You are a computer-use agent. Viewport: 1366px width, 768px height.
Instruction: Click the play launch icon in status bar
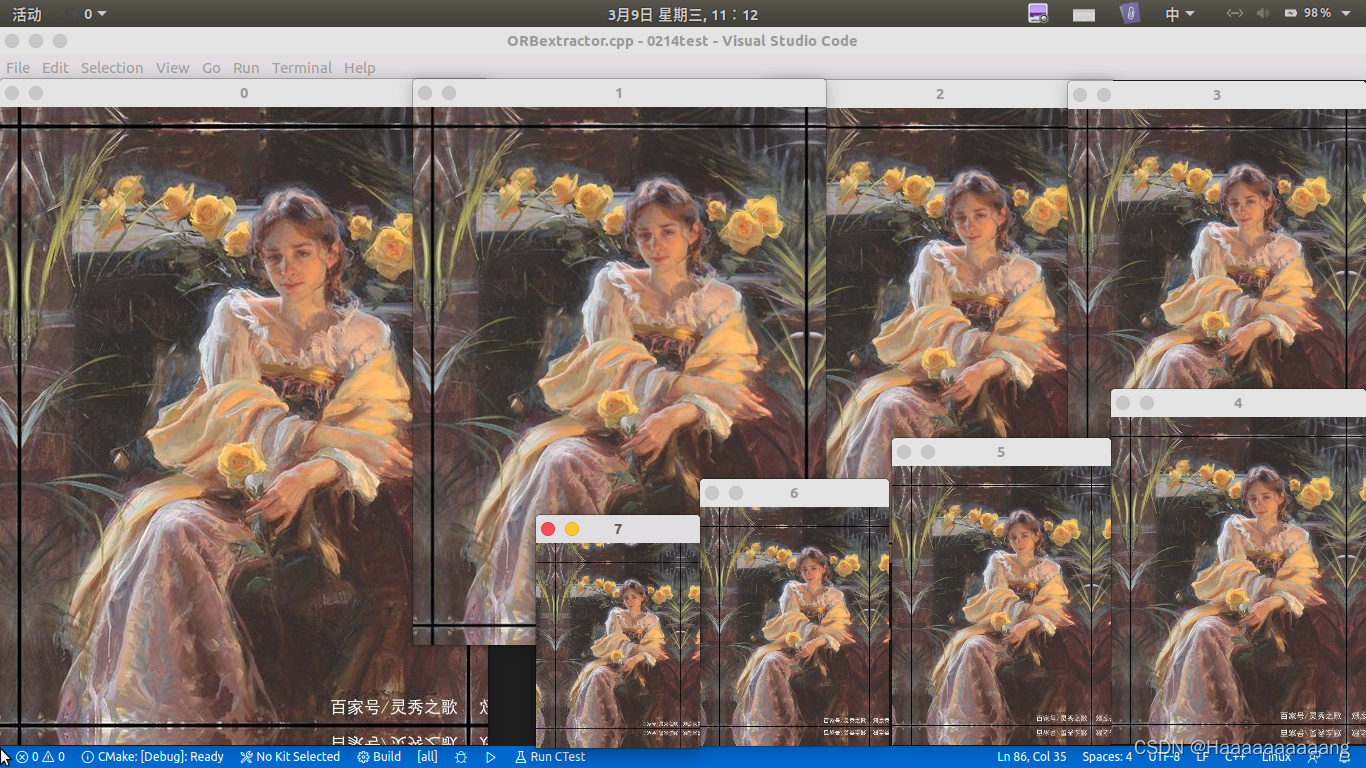point(491,757)
